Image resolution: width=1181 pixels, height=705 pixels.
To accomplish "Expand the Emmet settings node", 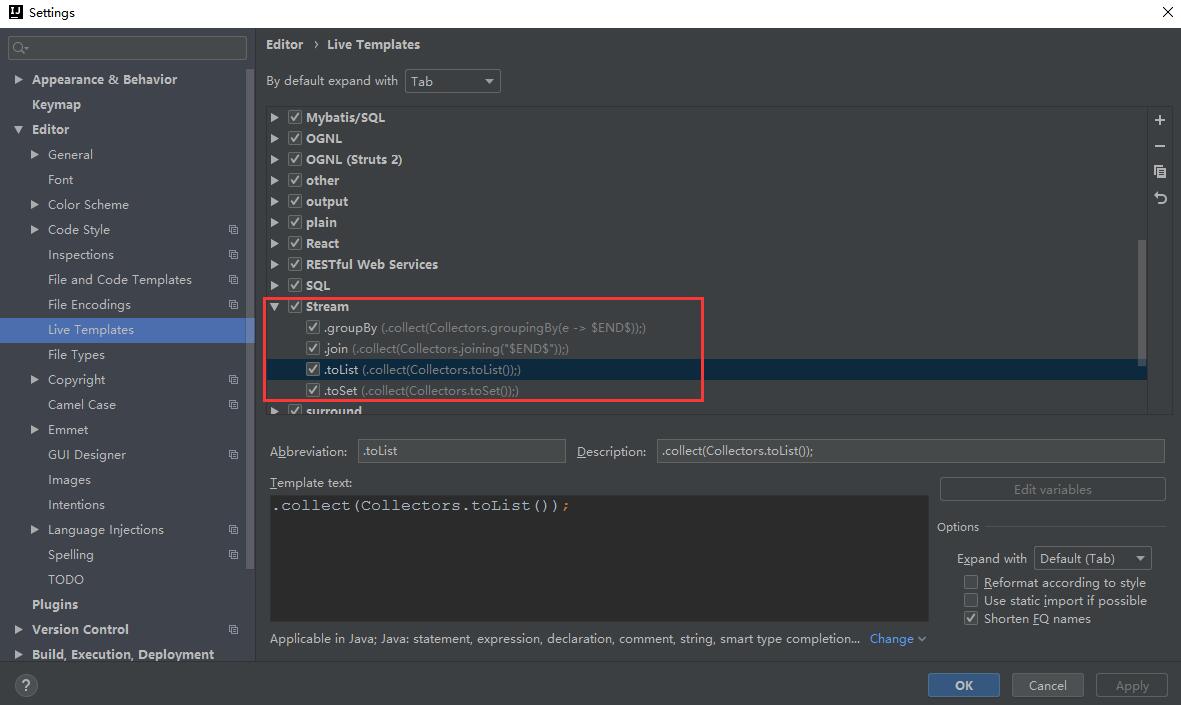I will tap(35, 429).
